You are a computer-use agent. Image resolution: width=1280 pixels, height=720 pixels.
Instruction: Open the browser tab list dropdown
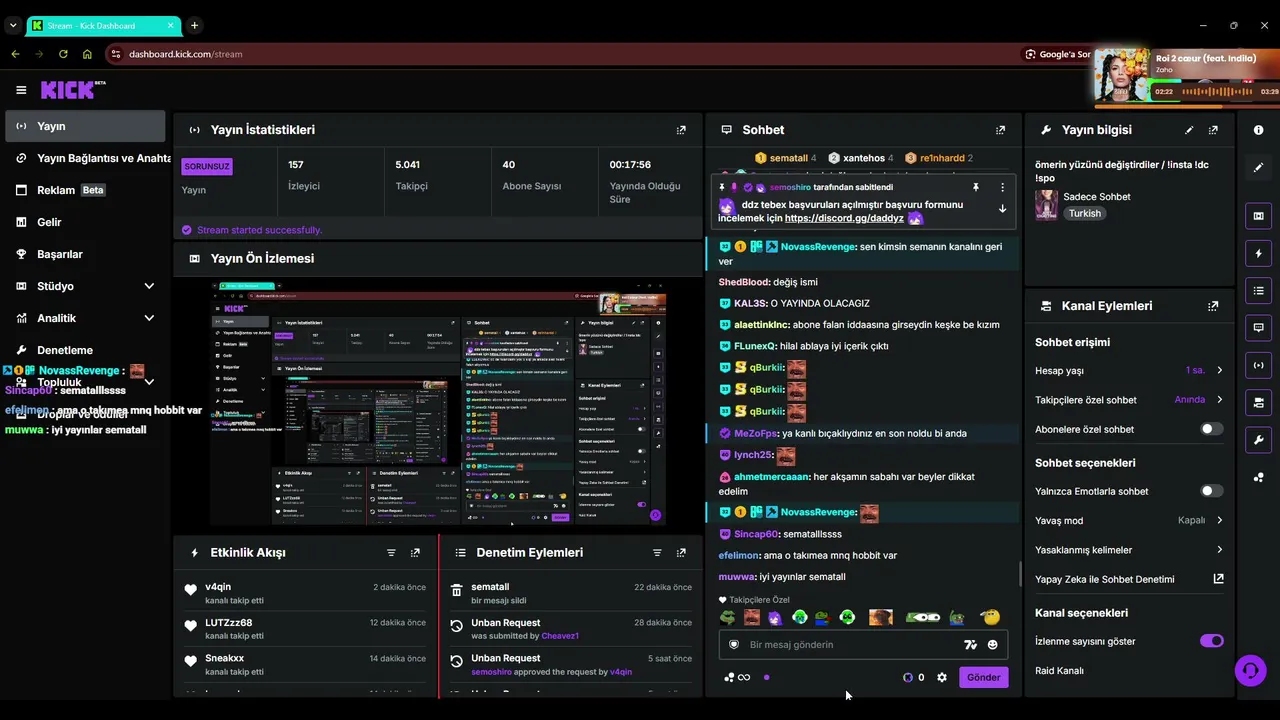point(13,26)
